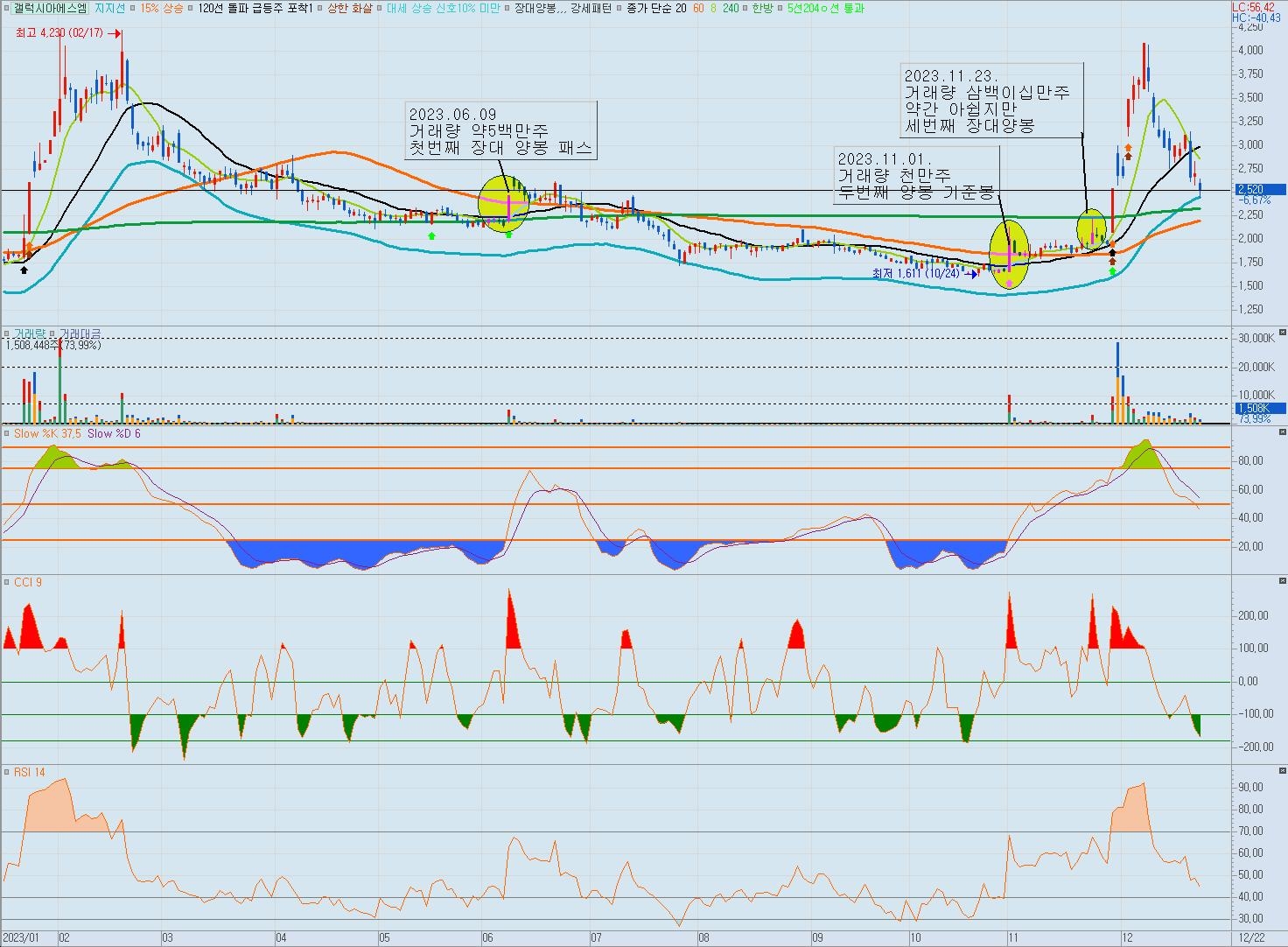Click the 30,000K volume axis level
The width and height of the screenshot is (1288, 947).
[1255, 338]
